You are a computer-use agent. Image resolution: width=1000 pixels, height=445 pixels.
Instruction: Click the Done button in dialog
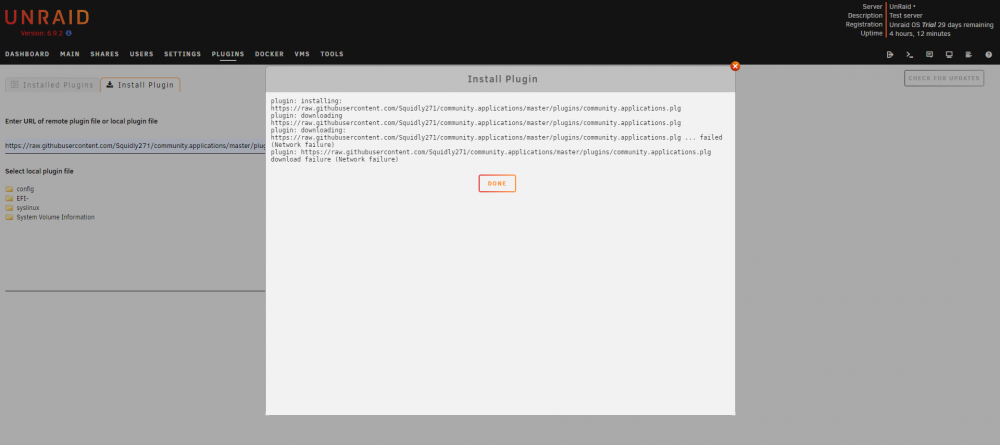(x=497, y=184)
